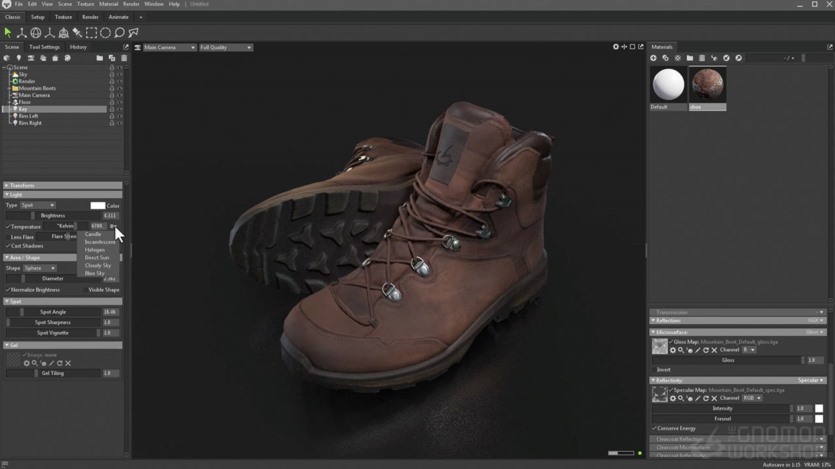Switch to the Animate workspace tab
This screenshot has height=469, width=835.
118,17
